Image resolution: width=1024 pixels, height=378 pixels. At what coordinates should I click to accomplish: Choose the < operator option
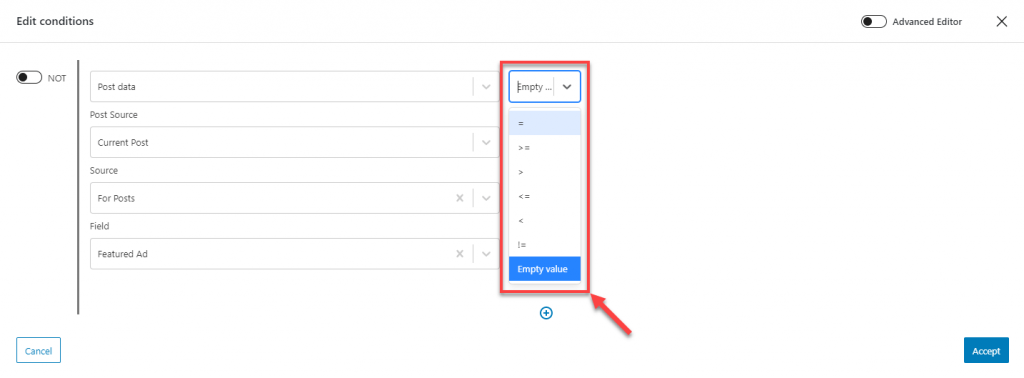(x=545, y=221)
